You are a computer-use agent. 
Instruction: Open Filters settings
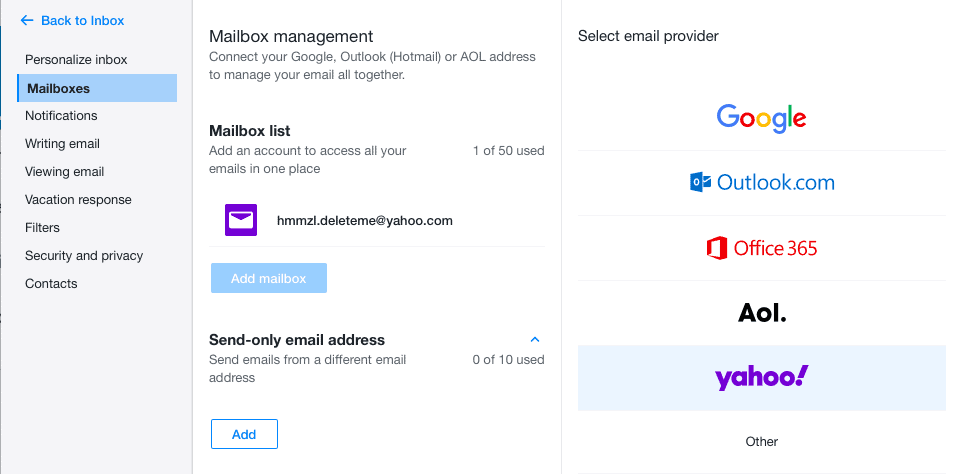point(42,227)
